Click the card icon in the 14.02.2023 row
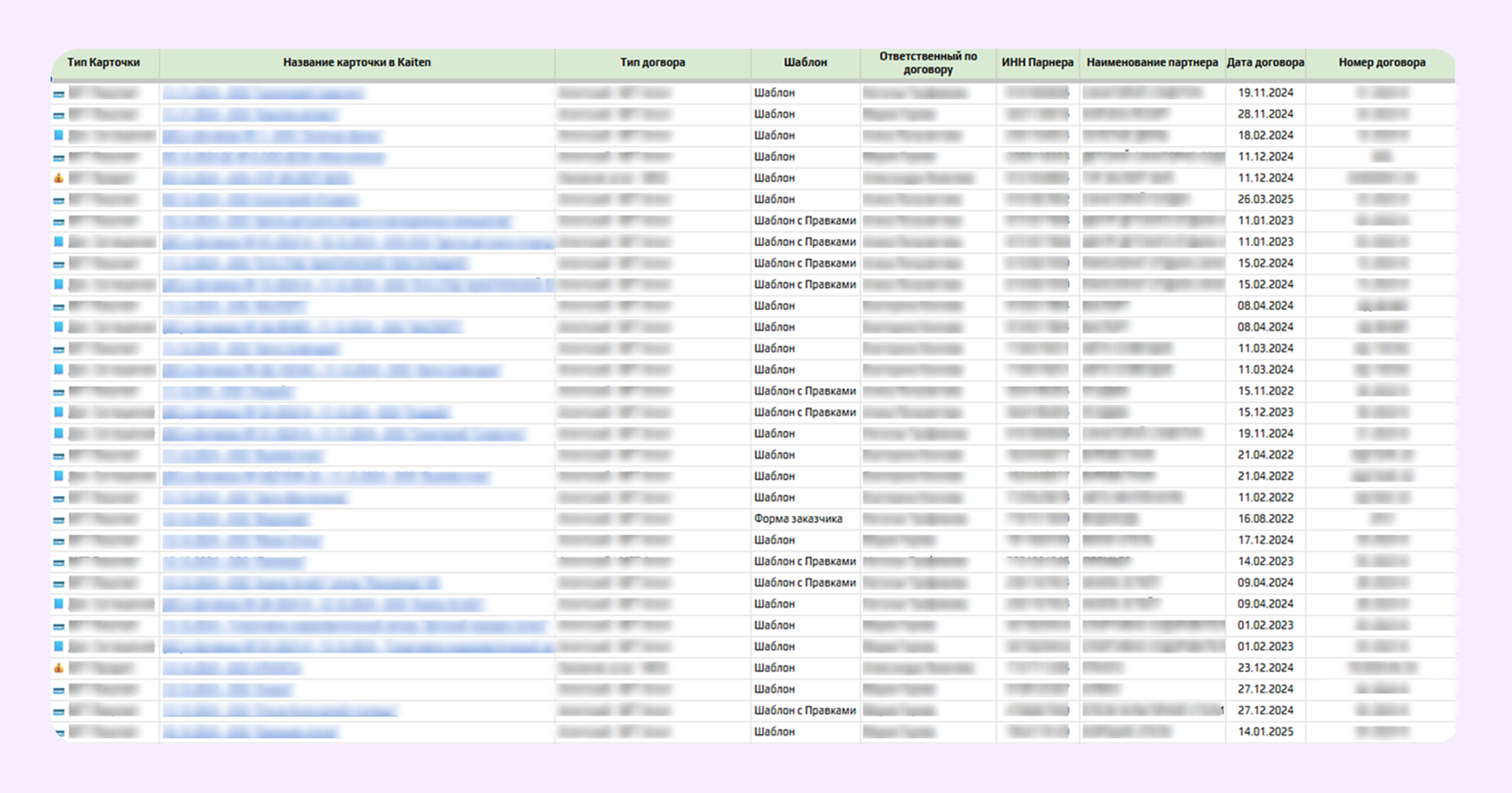This screenshot has width=1512, height=793. pos(59,562)
